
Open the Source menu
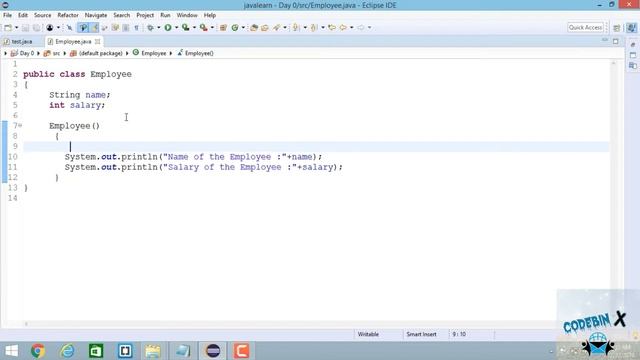(x=42, y=15)
